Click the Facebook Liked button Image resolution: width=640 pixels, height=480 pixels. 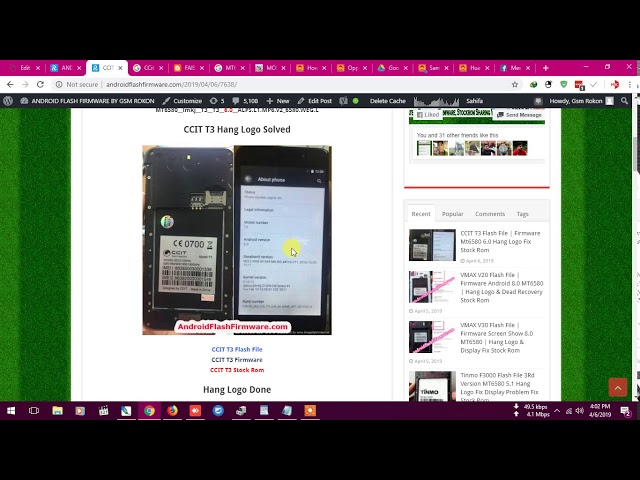tap(428, 115)
